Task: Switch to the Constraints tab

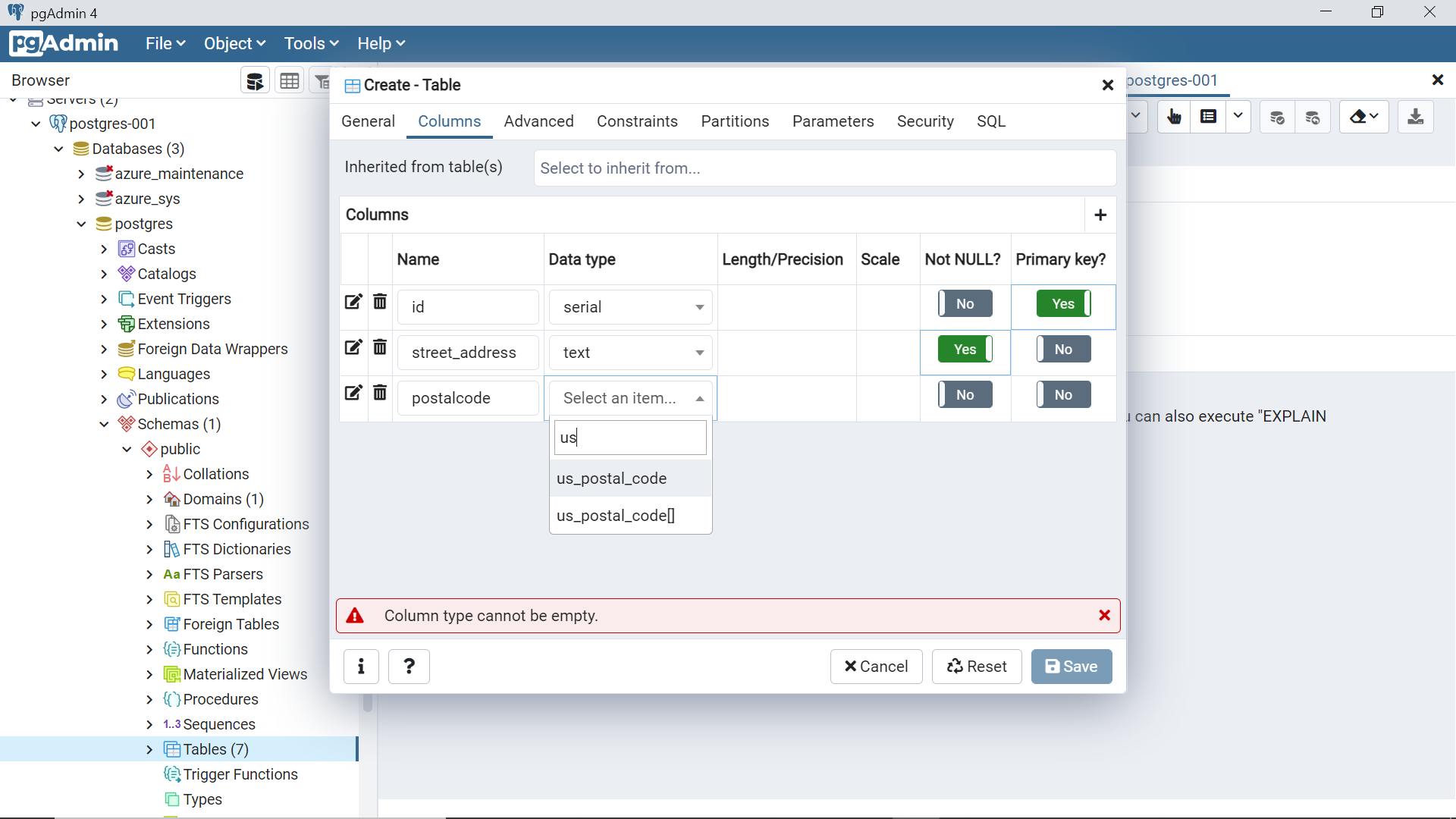Action: [637, 121]
